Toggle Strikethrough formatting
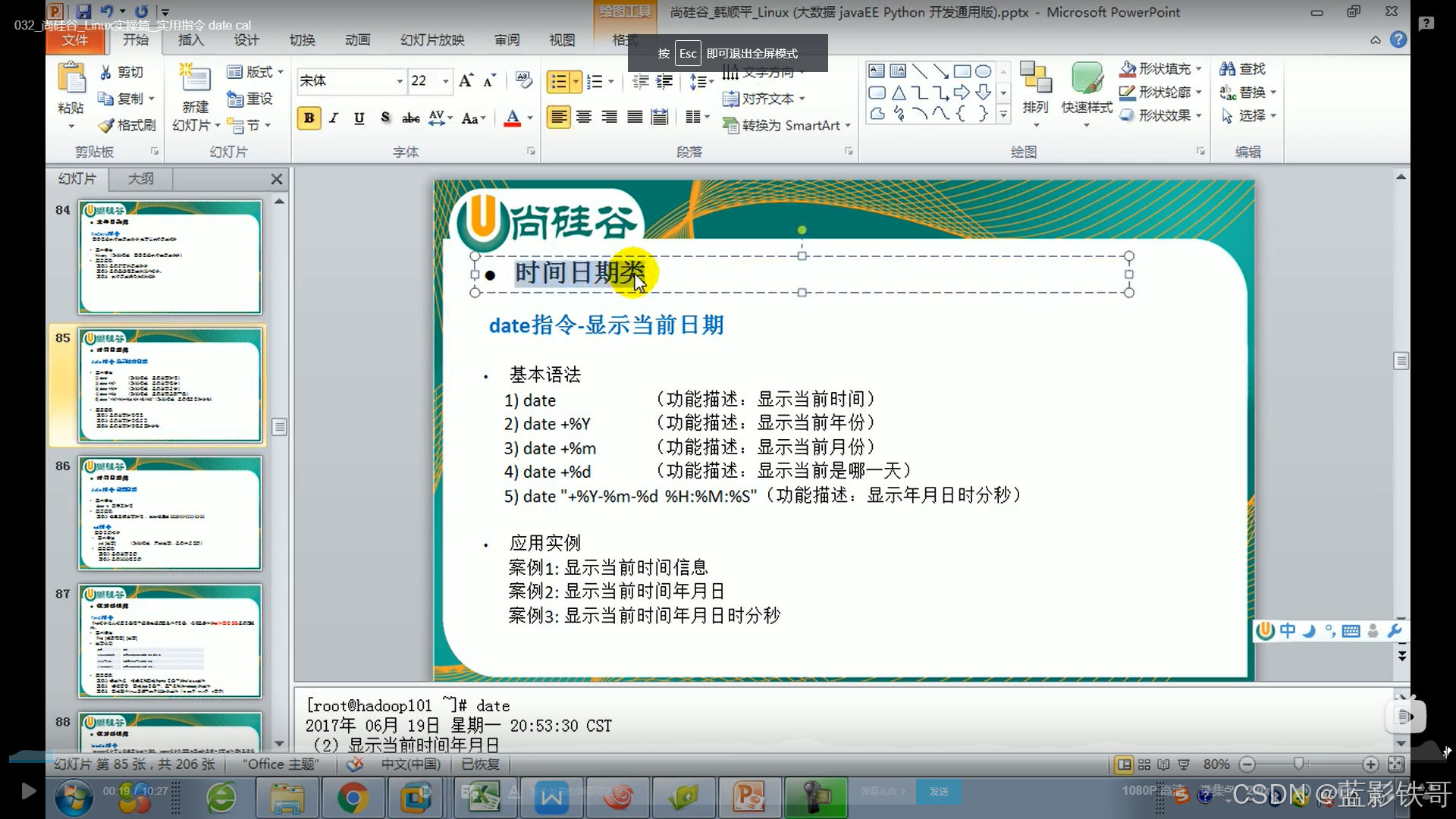The width and height of the screenshot is (1456, 819). 410,118
